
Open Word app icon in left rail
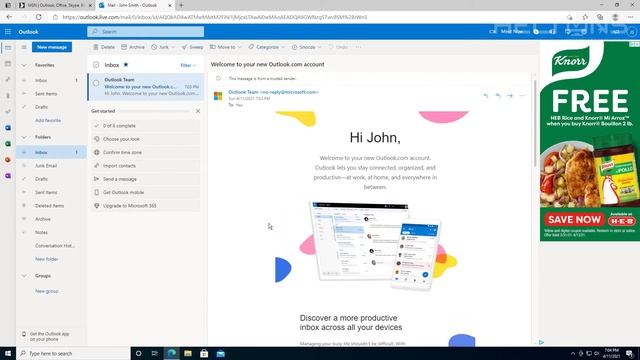[8, 128]
